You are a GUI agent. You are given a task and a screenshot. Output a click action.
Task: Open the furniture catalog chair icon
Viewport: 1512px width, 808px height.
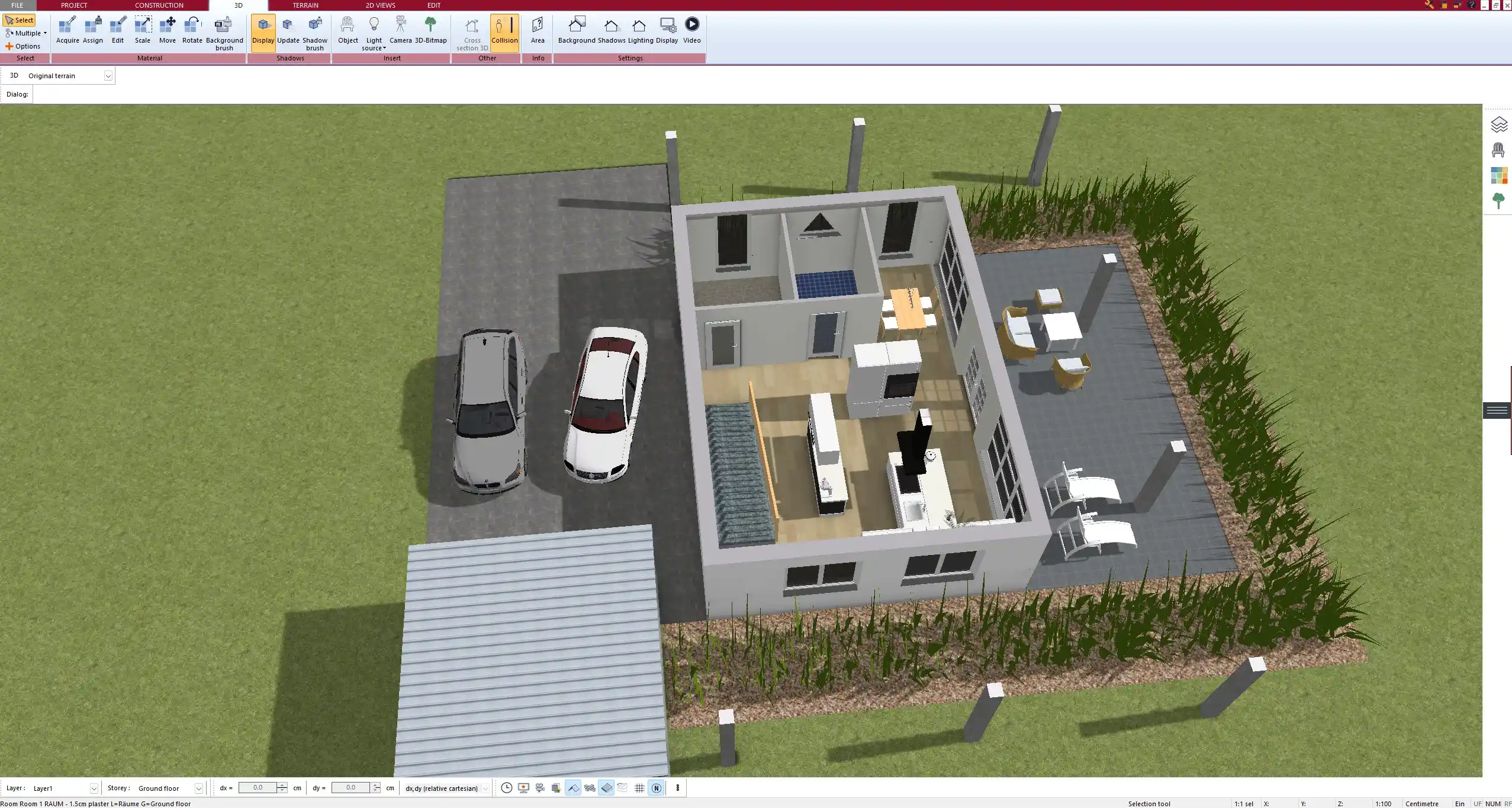coord(1498,150)
